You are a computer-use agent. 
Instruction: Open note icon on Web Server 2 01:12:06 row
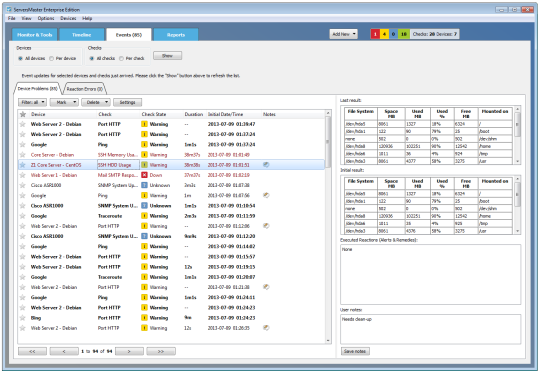click(x=266, y=226)
